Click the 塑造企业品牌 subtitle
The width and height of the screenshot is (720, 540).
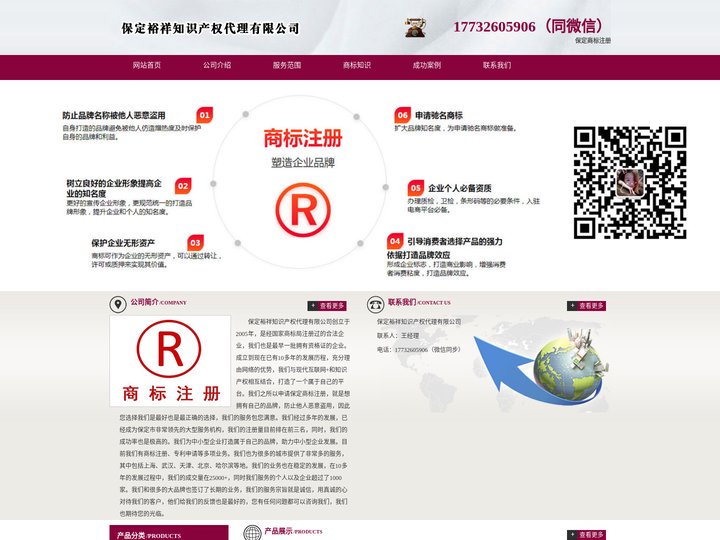pyautogui.click(x=303, y=163)
